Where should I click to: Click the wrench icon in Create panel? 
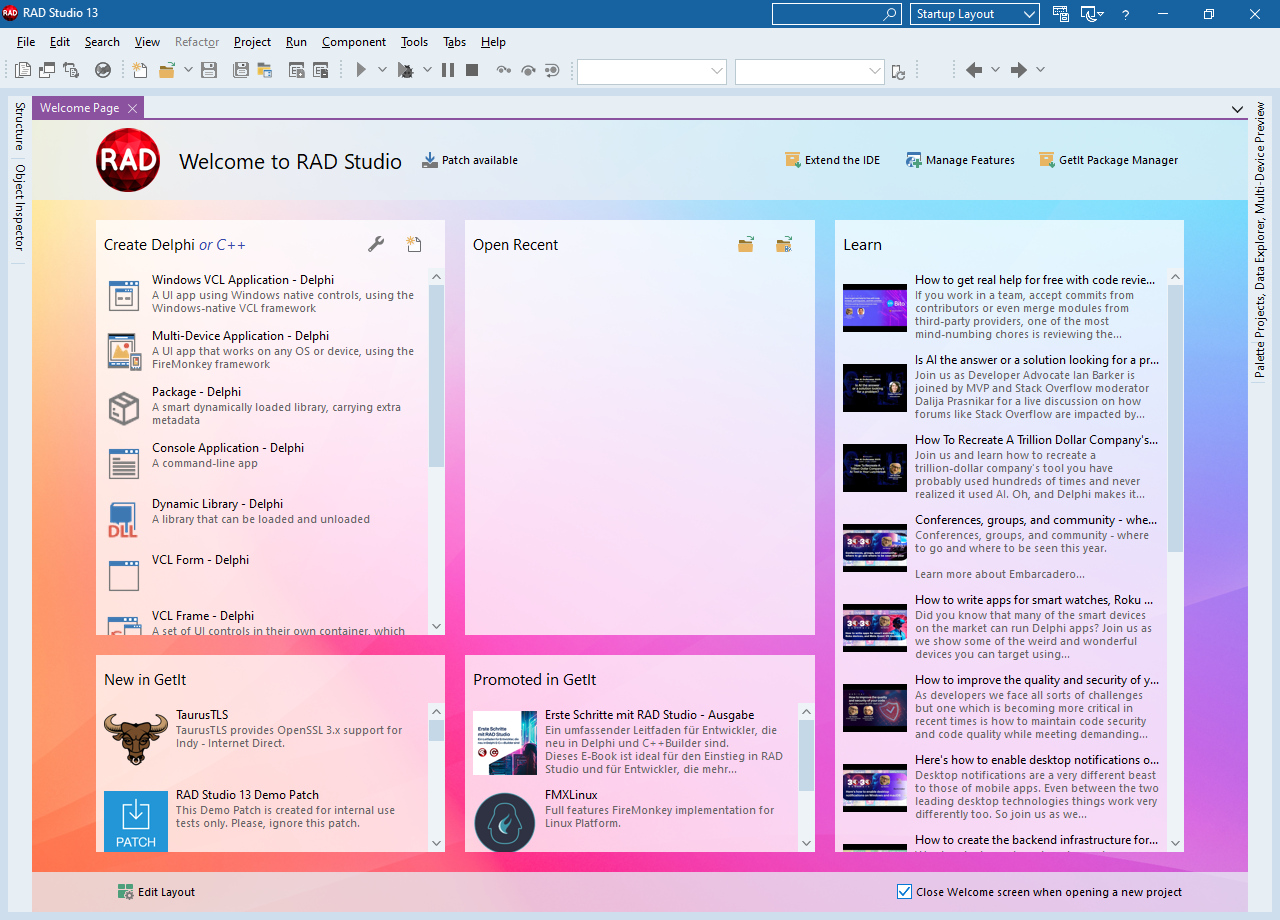click(x=376, y=244)
